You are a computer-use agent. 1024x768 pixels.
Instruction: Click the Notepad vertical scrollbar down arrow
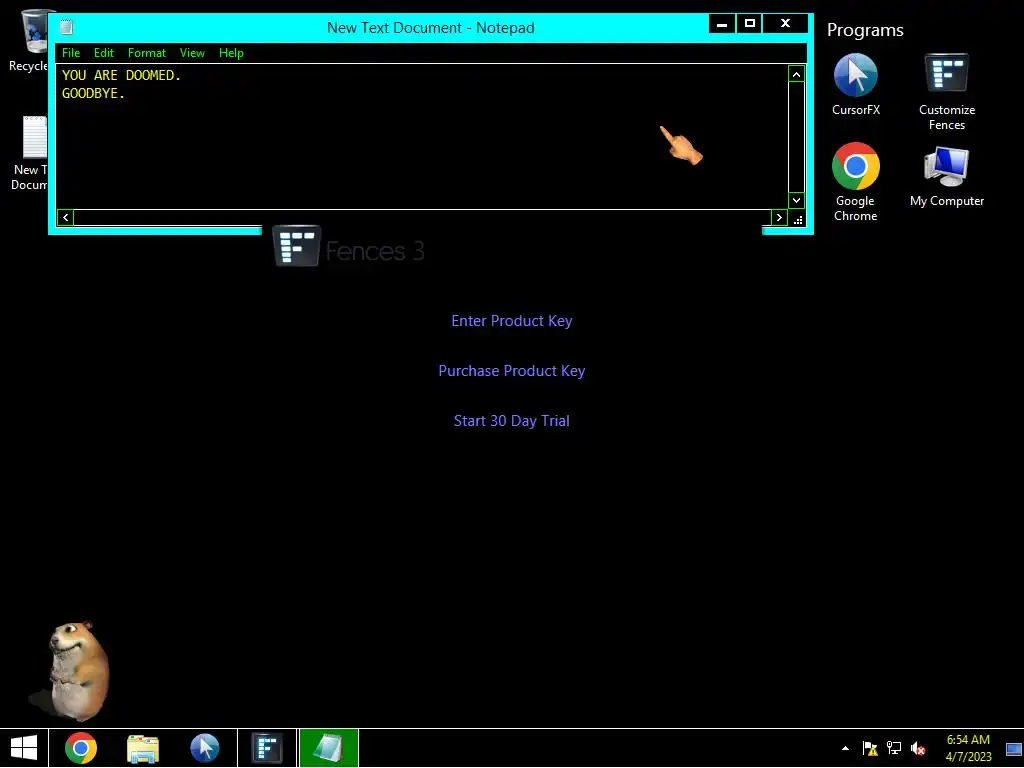click(x=796, y=200)
